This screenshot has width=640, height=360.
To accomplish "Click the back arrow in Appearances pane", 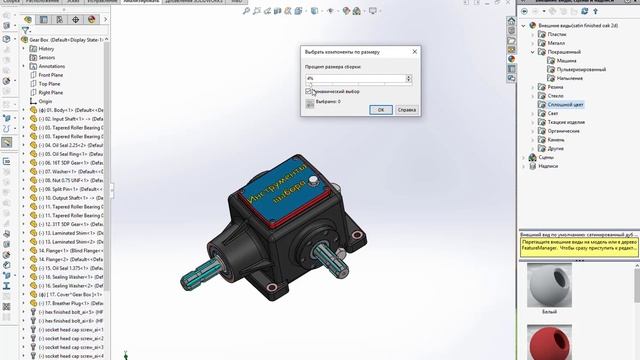I will 524,11.
